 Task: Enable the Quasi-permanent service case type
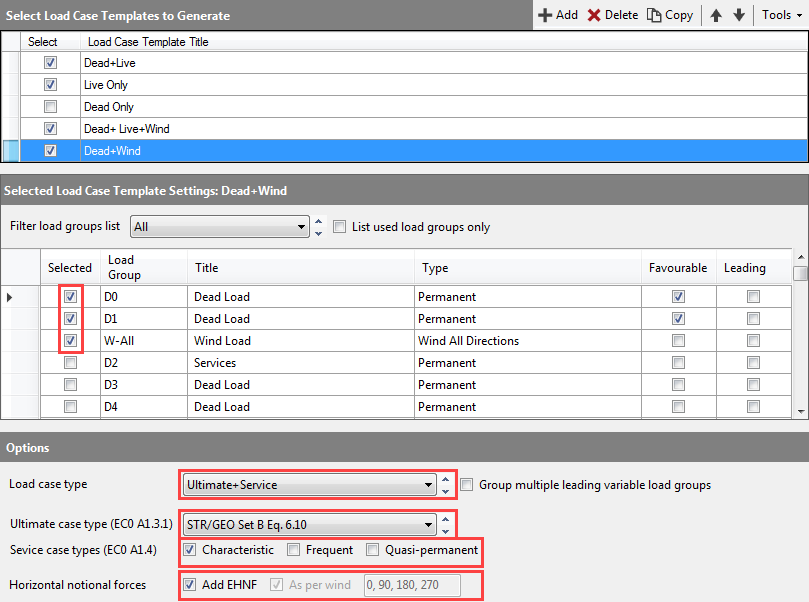[x=372, y=550]
